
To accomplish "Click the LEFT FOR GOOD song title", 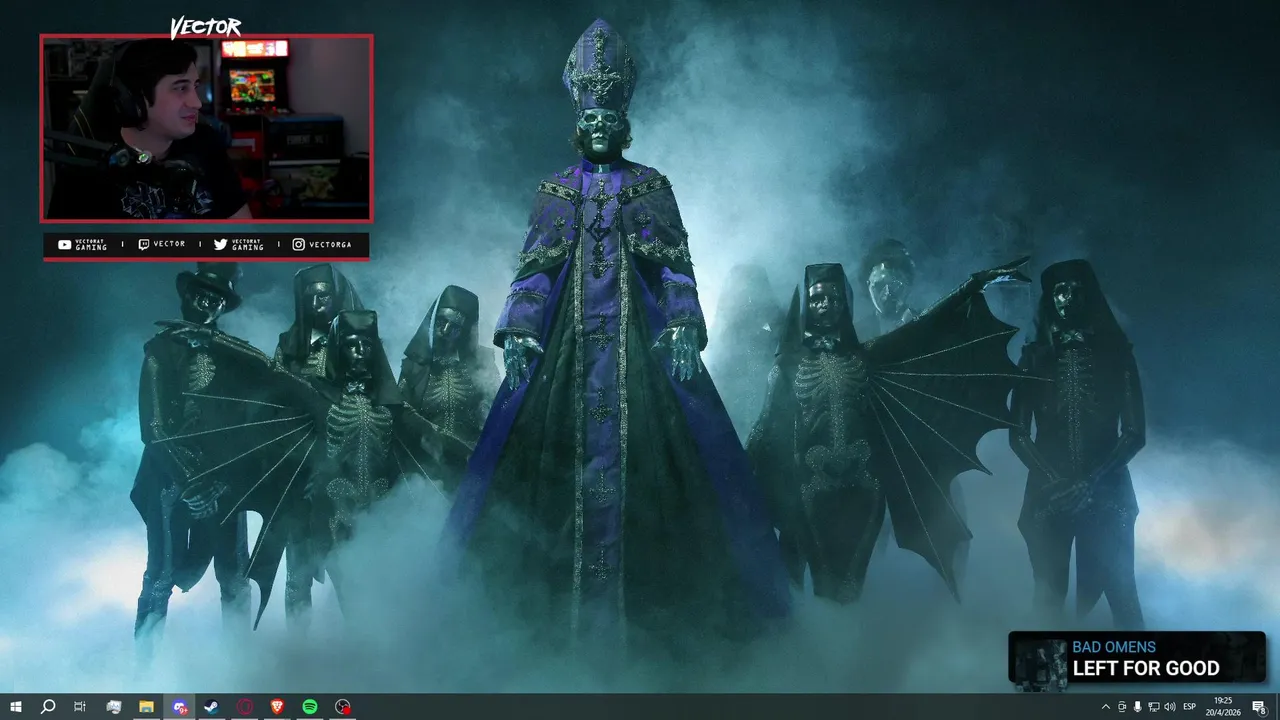I will [x=1146, y=668].
